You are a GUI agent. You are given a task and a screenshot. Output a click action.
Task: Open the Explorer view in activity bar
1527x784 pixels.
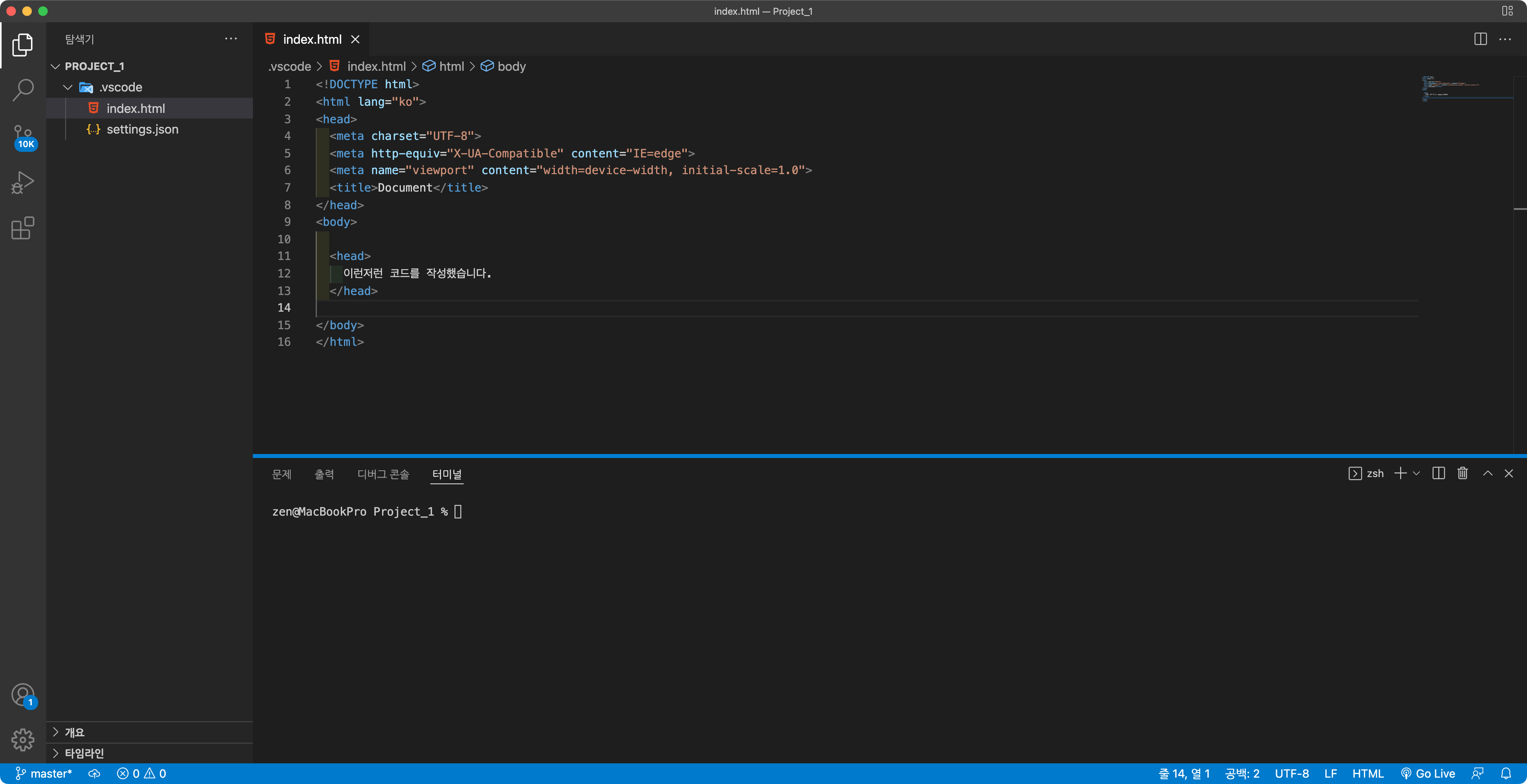[23, 45]
